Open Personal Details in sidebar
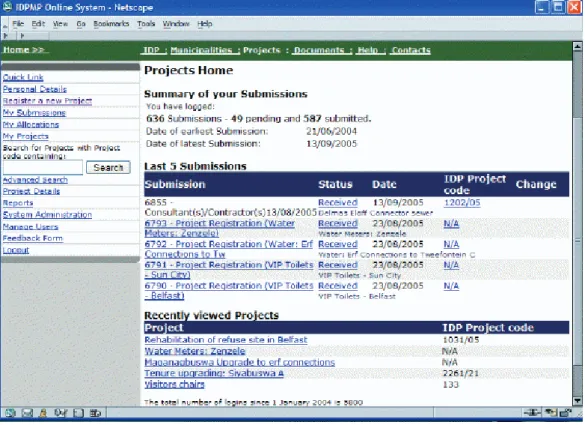Screen dimensions: 585x425 pyautogui.click(x=35, y=89)
